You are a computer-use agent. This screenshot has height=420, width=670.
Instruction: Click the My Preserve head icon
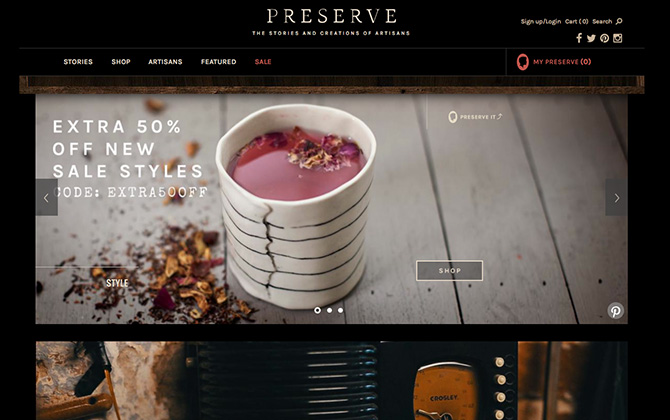(523, 62)
